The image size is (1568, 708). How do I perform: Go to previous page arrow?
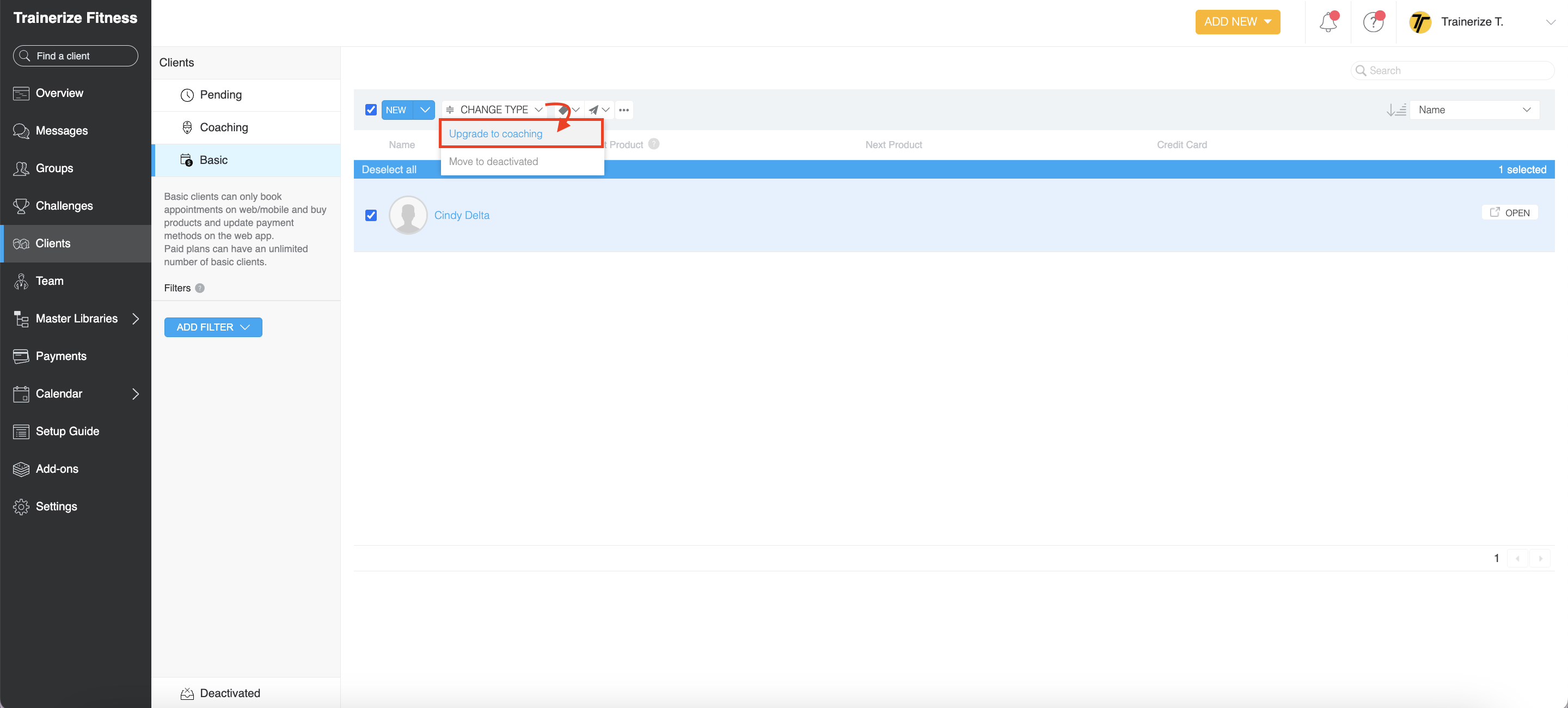tap(1517, 558)
